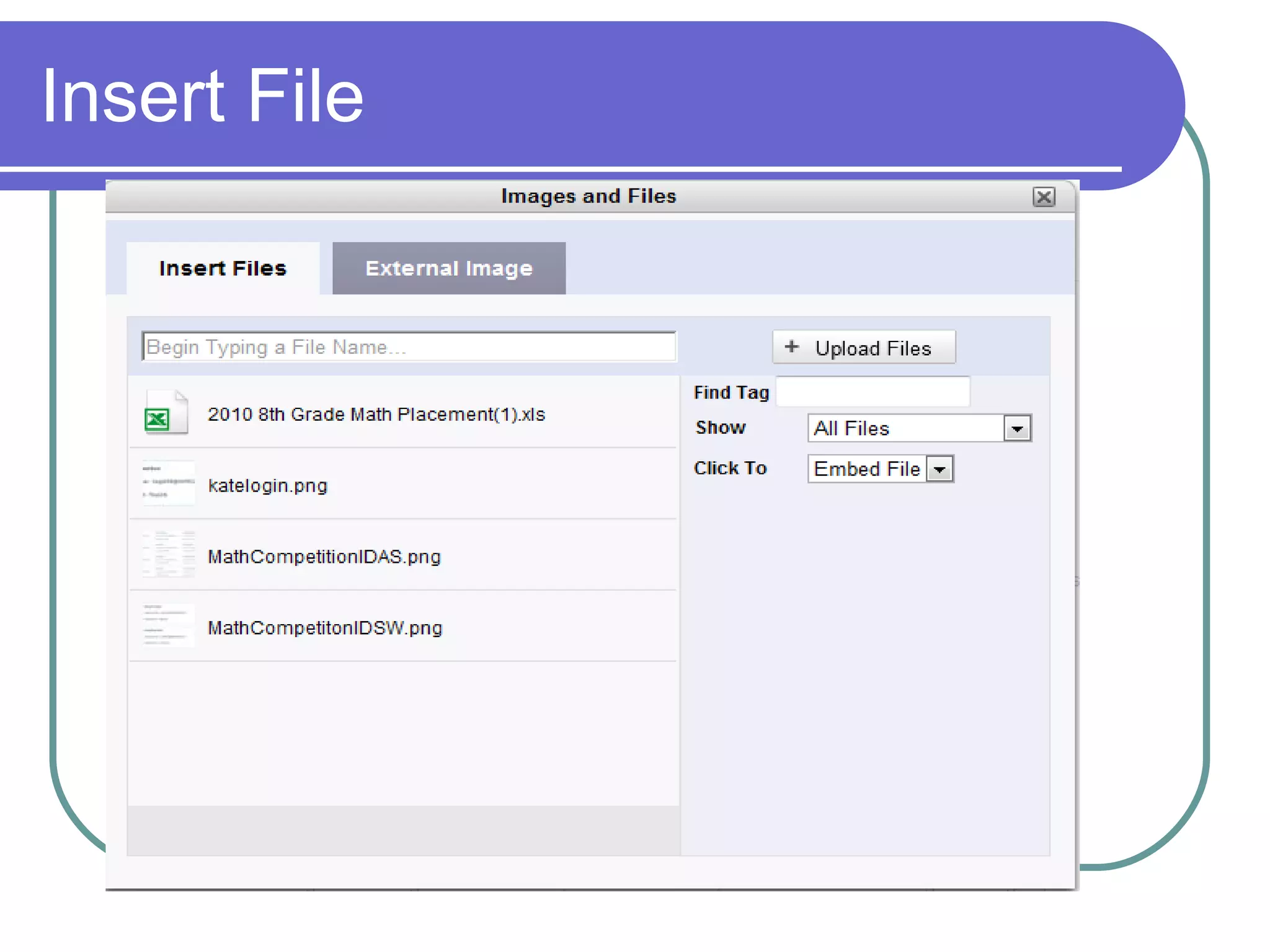Viewport: 1270px width, 952px height.
Task: Open the Show All Files dropdown
Action: [920, 428]
